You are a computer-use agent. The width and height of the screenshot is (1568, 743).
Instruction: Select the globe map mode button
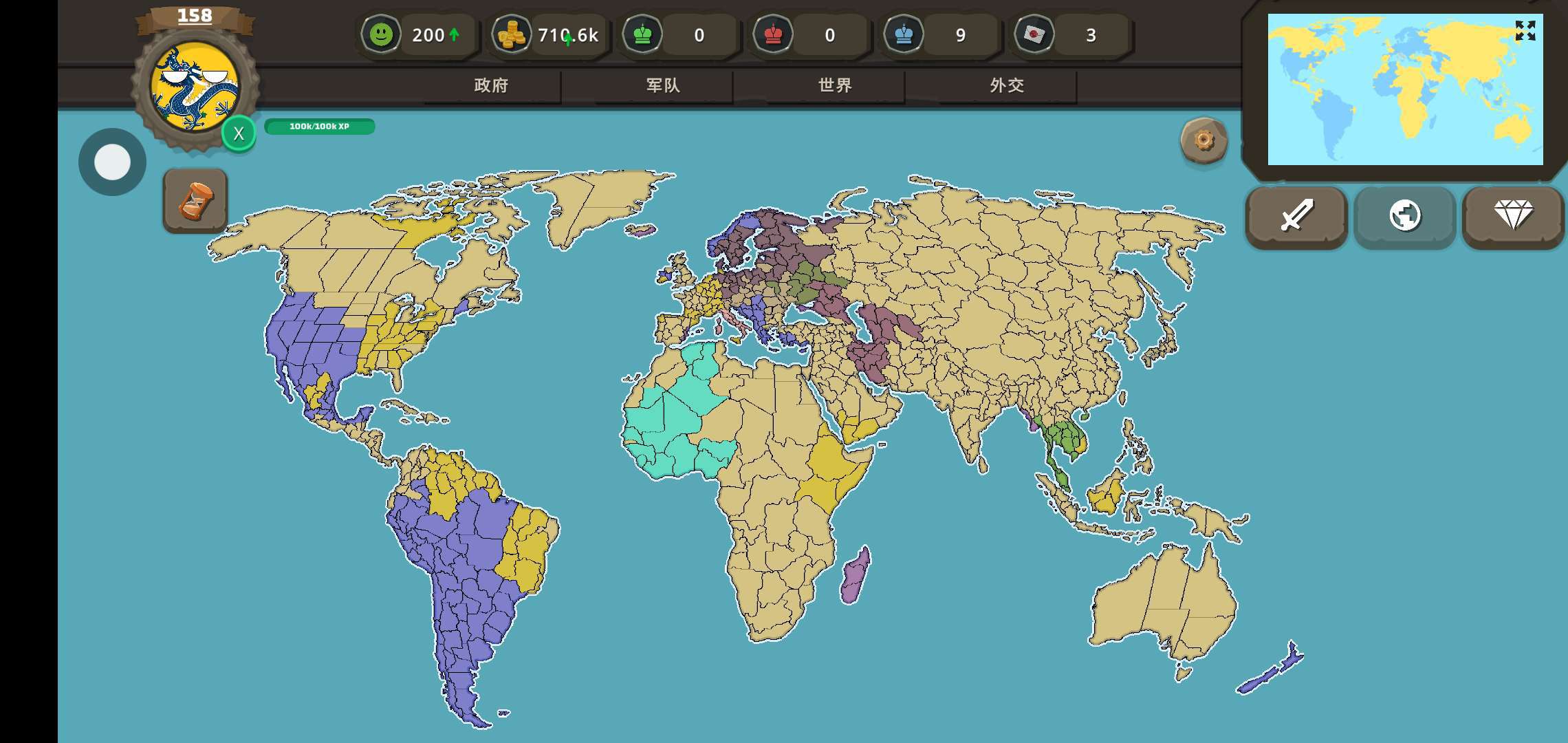coord(1404,216)
